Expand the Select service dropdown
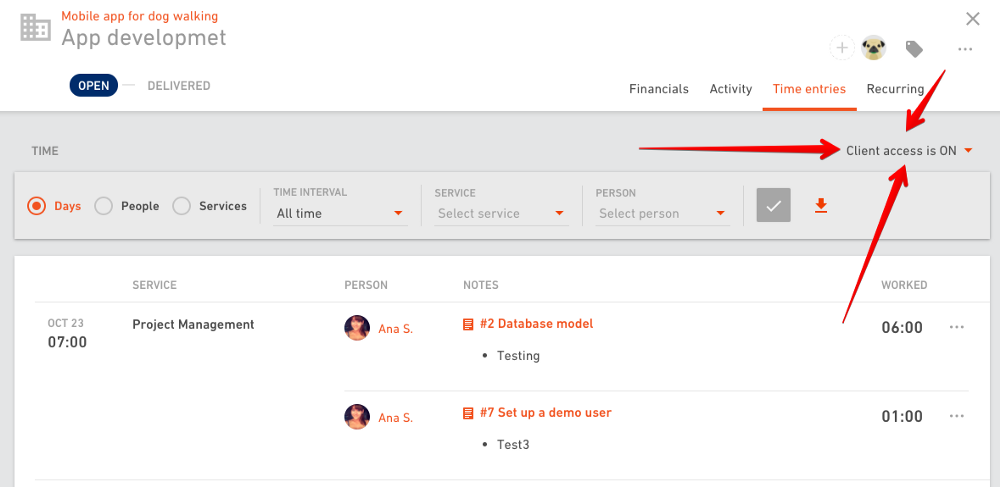Screen dimensions: 1000x487 click(x=501, y=214)
